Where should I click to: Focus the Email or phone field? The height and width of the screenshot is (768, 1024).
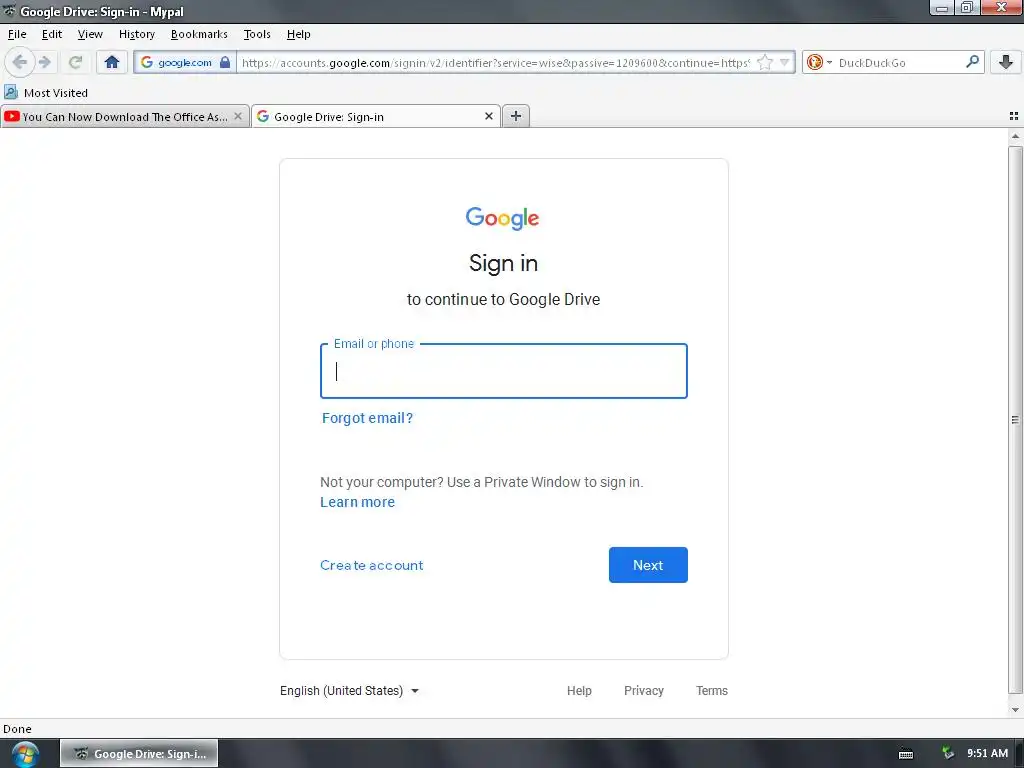[504, 371]
